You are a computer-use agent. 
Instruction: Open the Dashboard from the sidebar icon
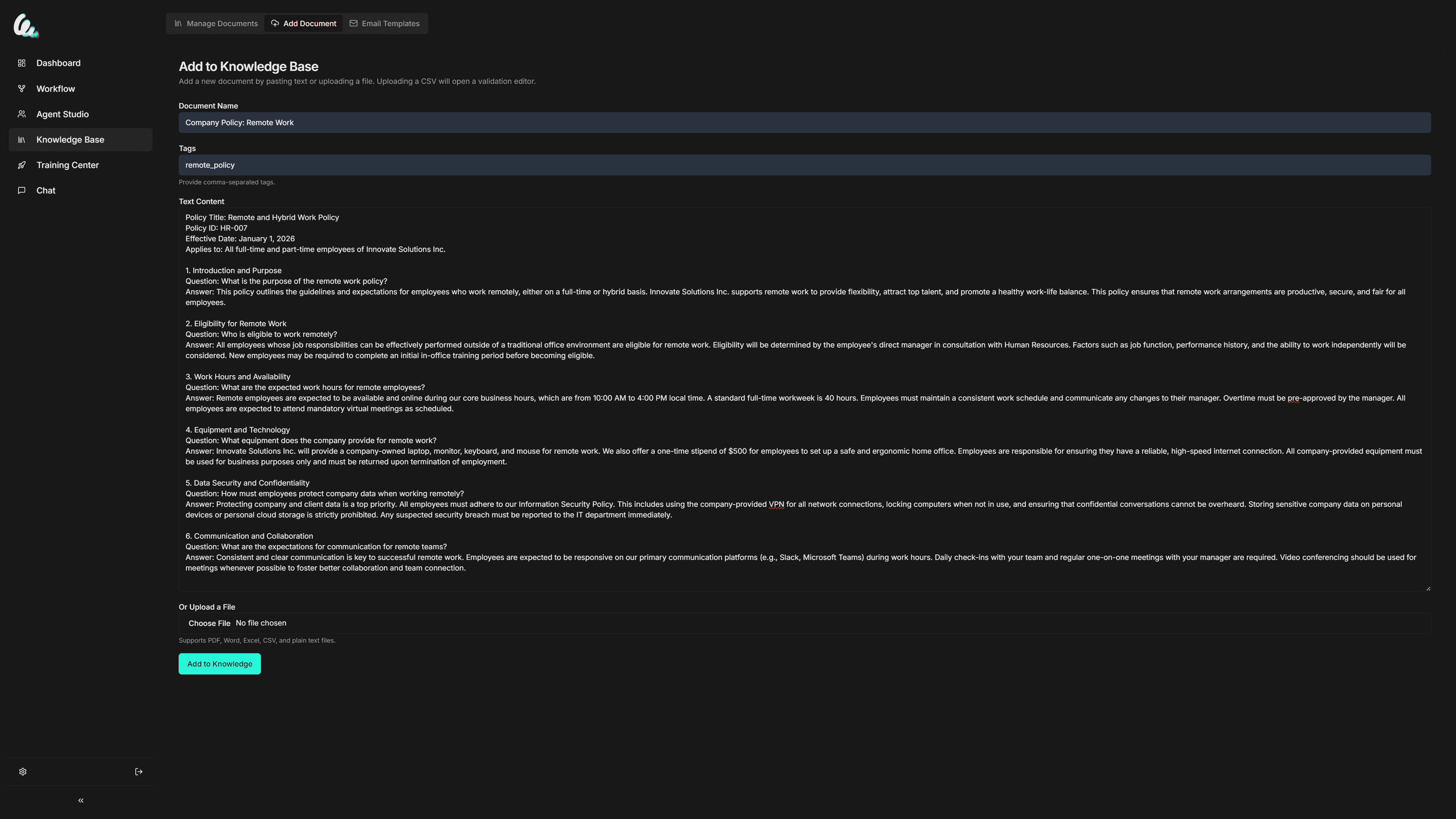pyautogui.click(x=22, y=63)
